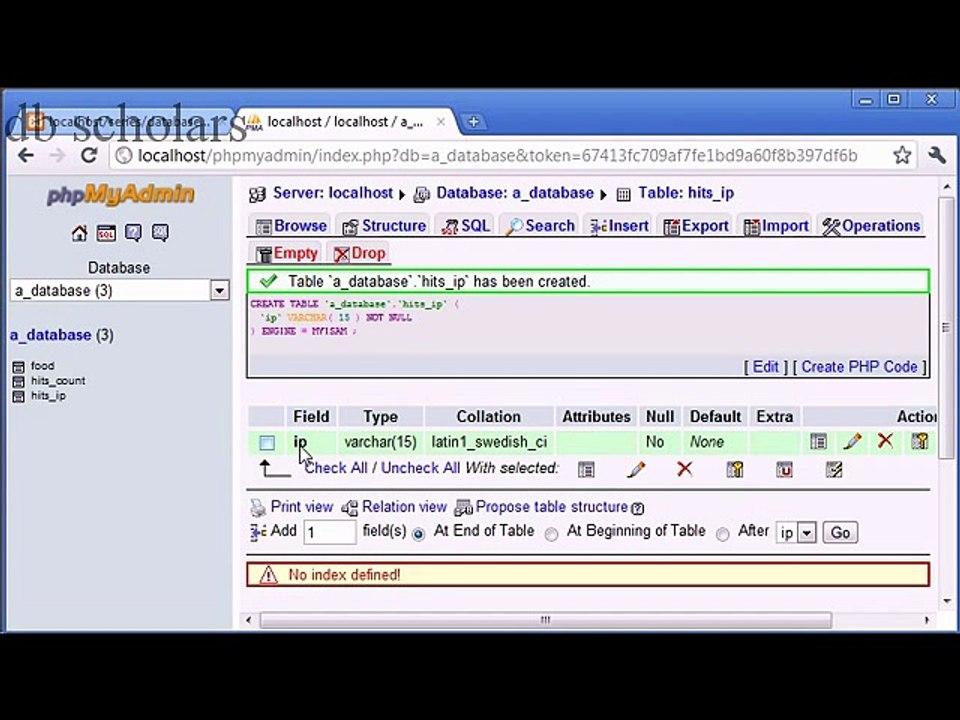
Task: Tick the checkbox for the ip field
Action: (x=266, y=443)
